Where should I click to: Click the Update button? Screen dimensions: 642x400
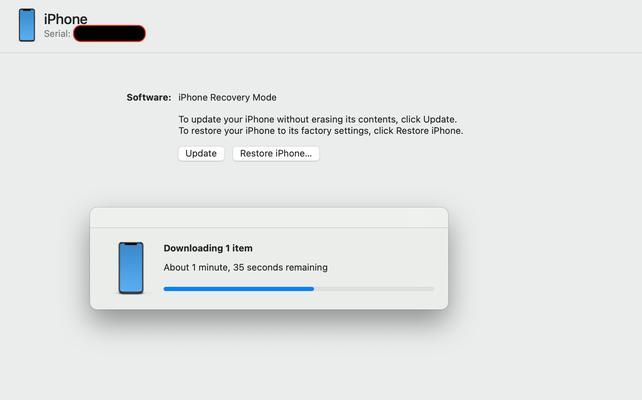click(201, 154)
